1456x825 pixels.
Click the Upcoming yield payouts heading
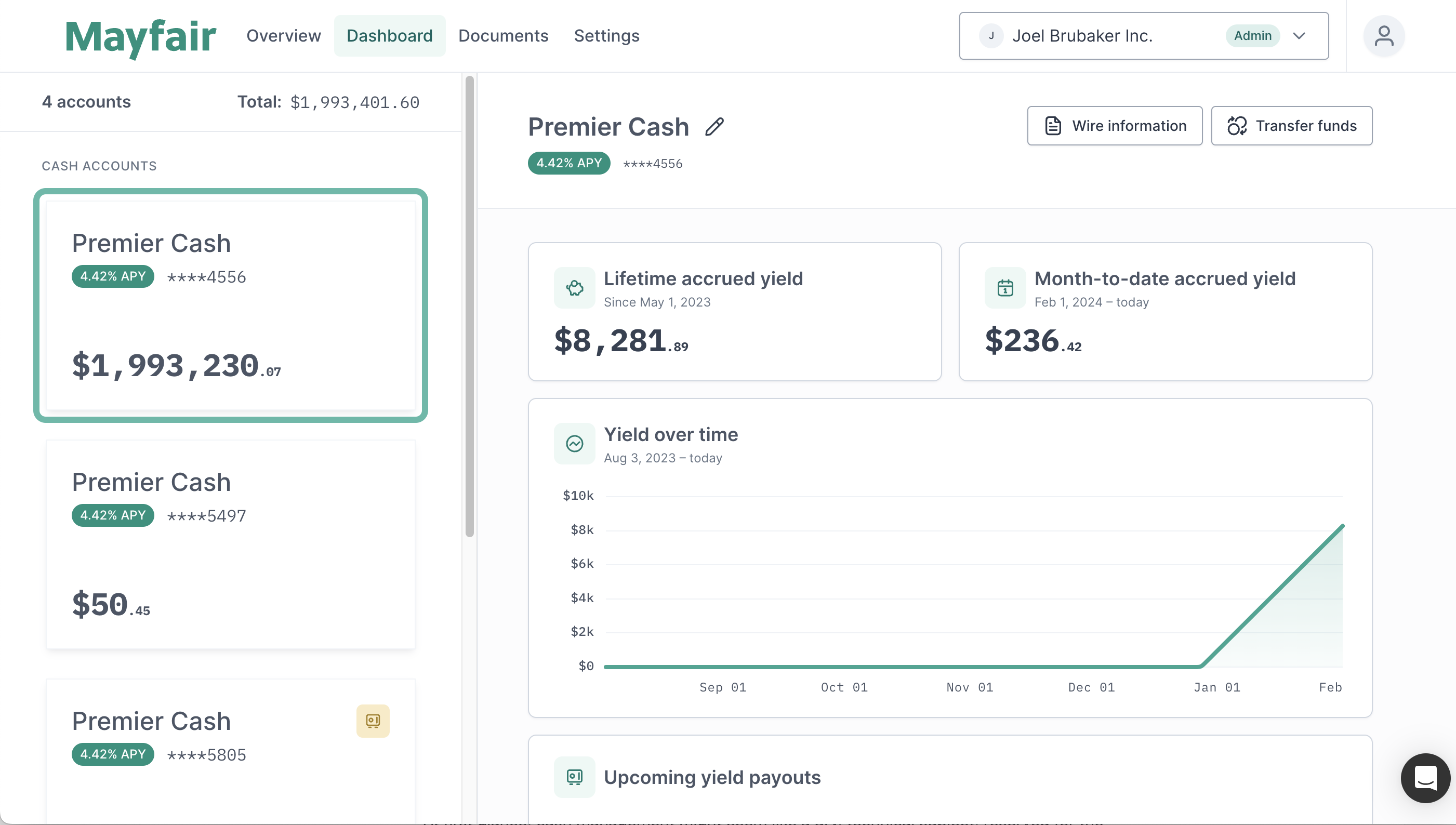point(712,777)
